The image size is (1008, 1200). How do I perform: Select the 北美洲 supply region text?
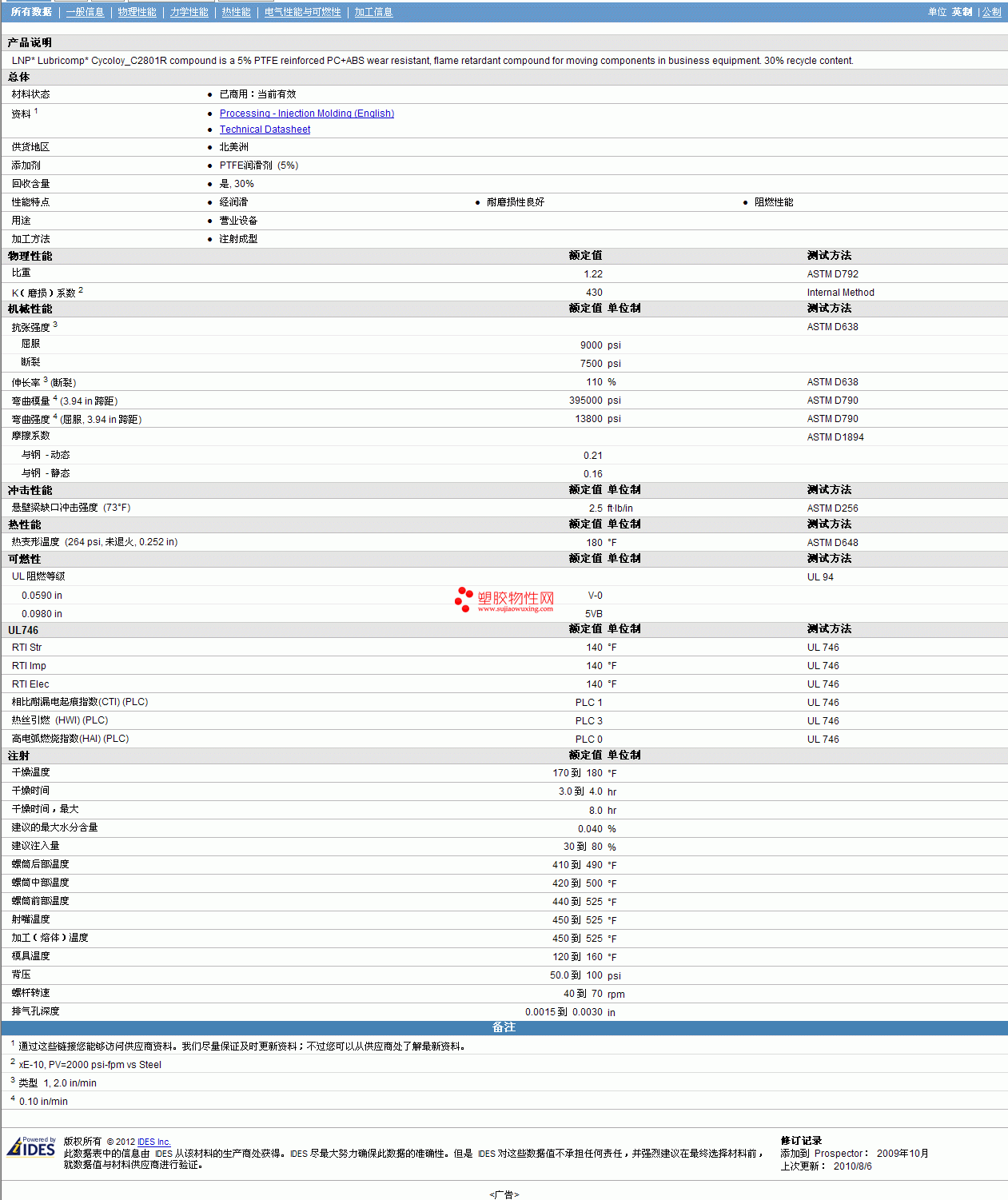pos(234,147)
